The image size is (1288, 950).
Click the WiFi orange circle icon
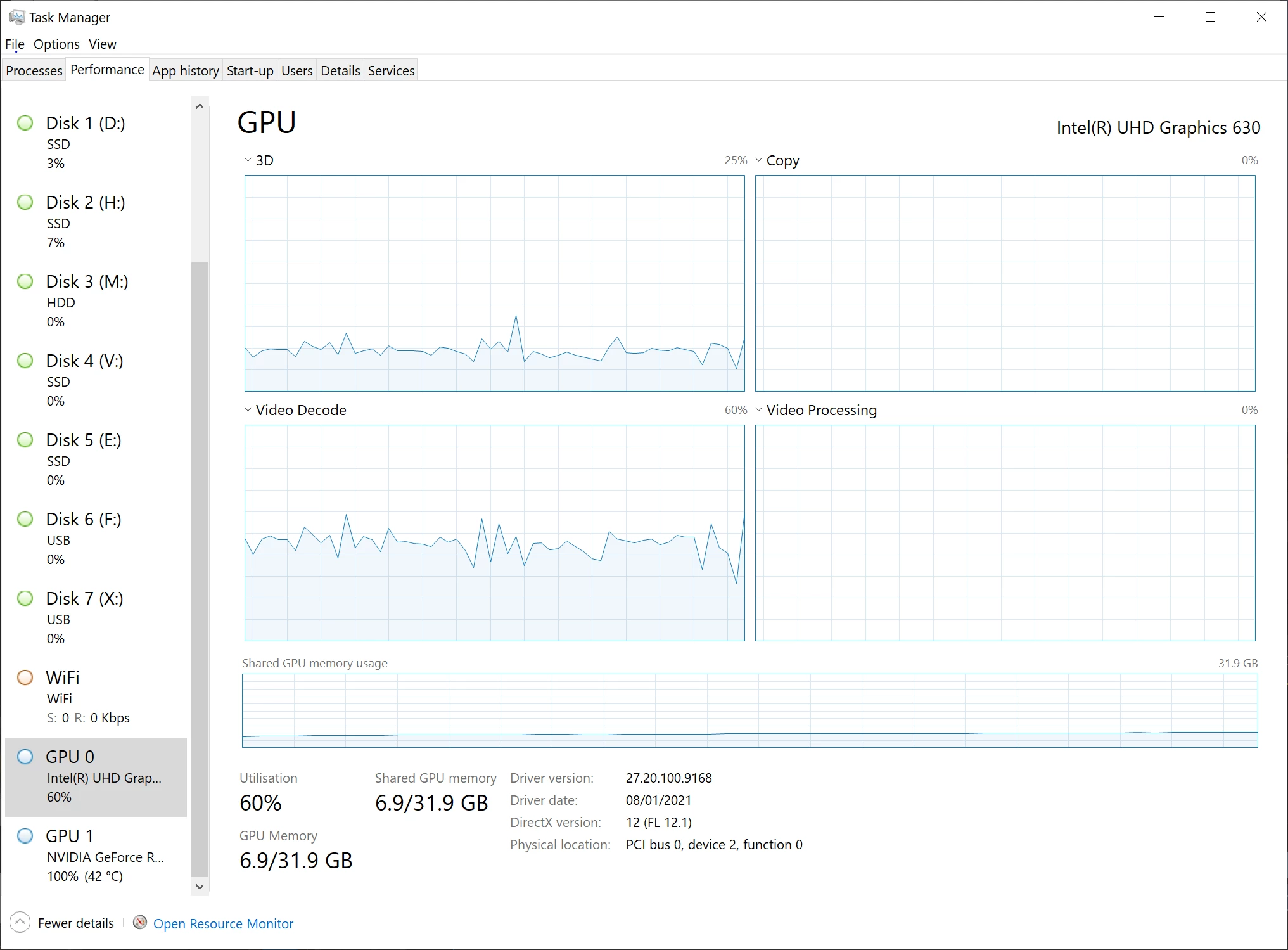(x=25, y=677)
